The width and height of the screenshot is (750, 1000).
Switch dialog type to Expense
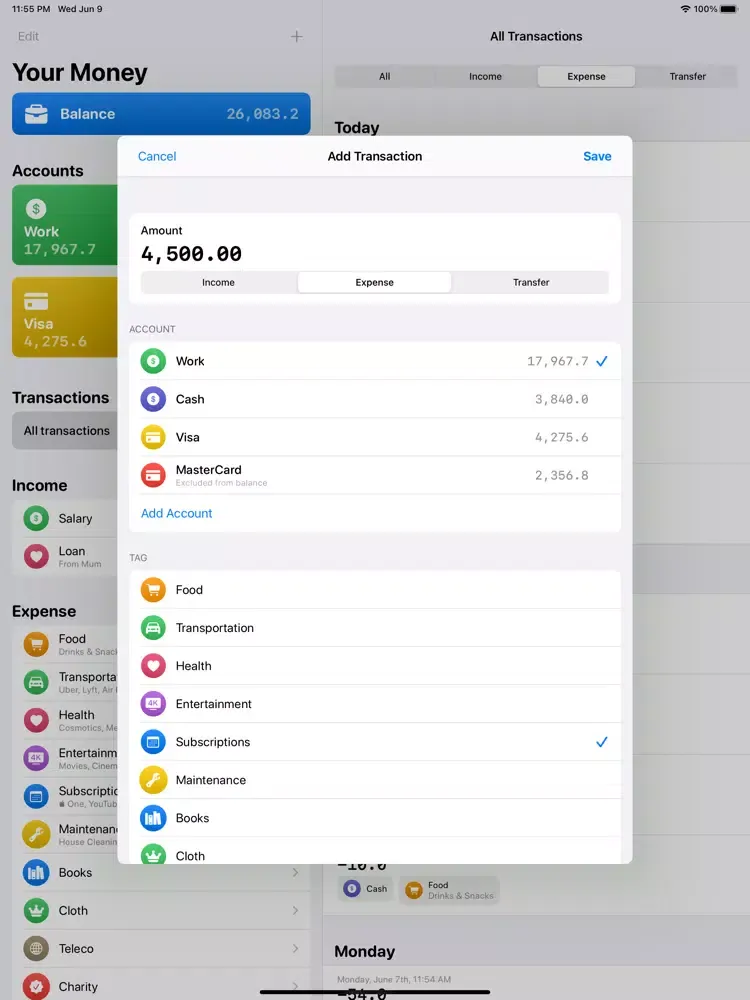pos(374,283)
